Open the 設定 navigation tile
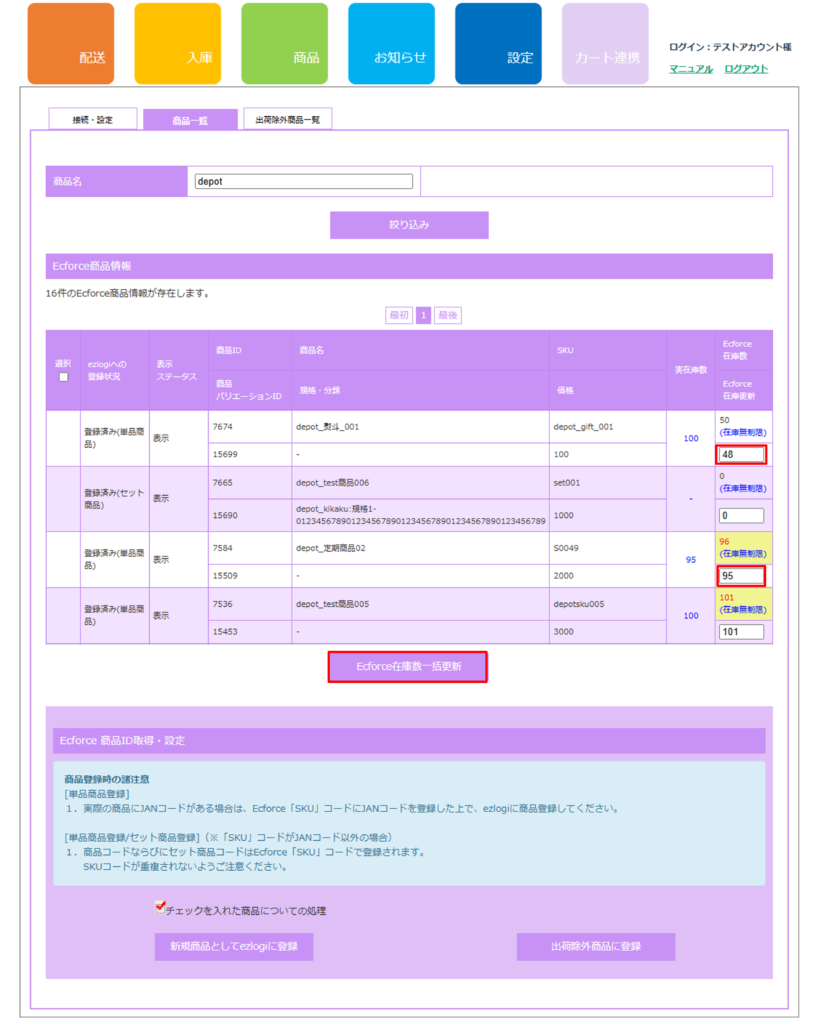 (498, 44)
